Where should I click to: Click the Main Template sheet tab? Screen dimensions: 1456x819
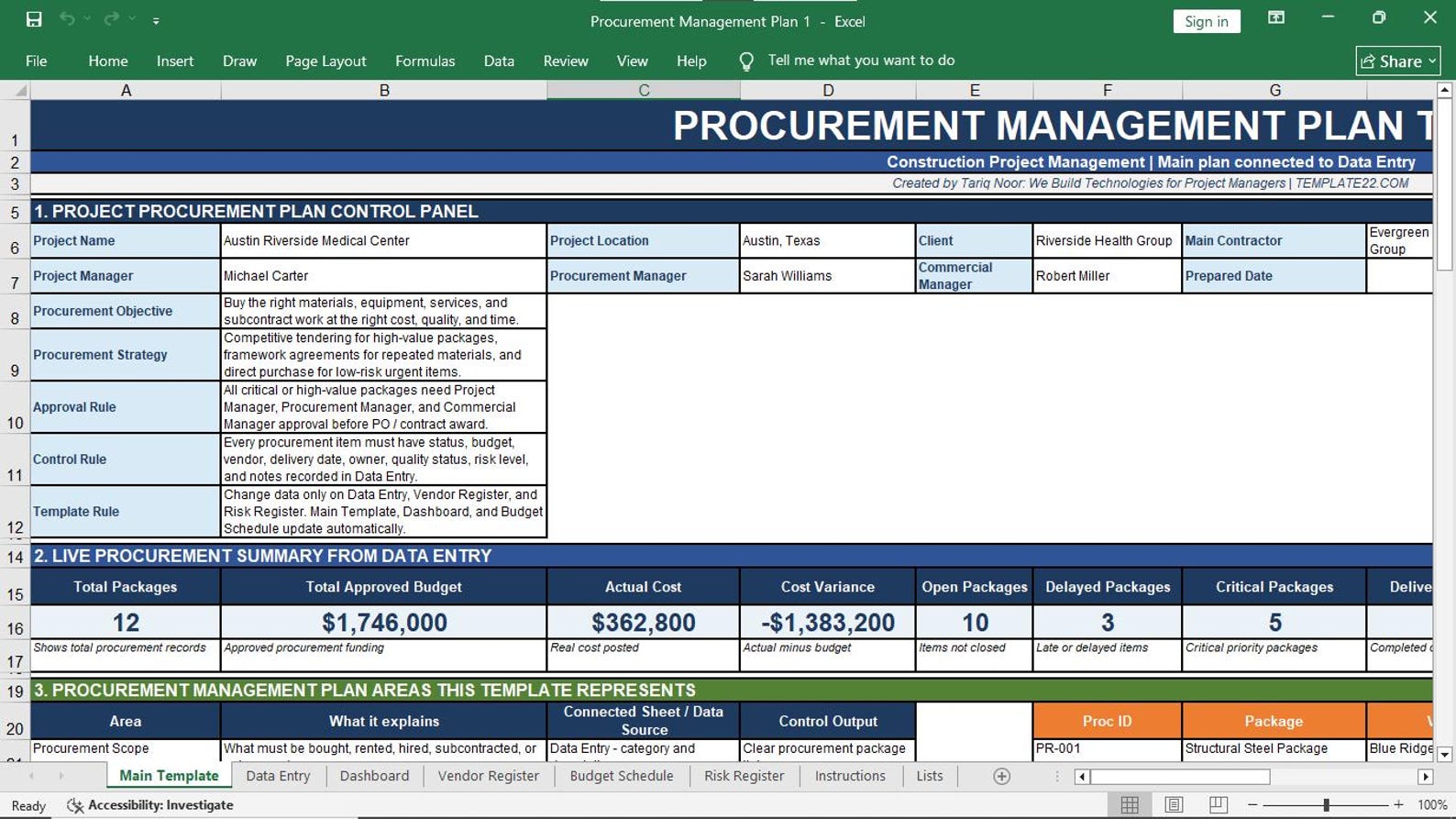(169, 776)
